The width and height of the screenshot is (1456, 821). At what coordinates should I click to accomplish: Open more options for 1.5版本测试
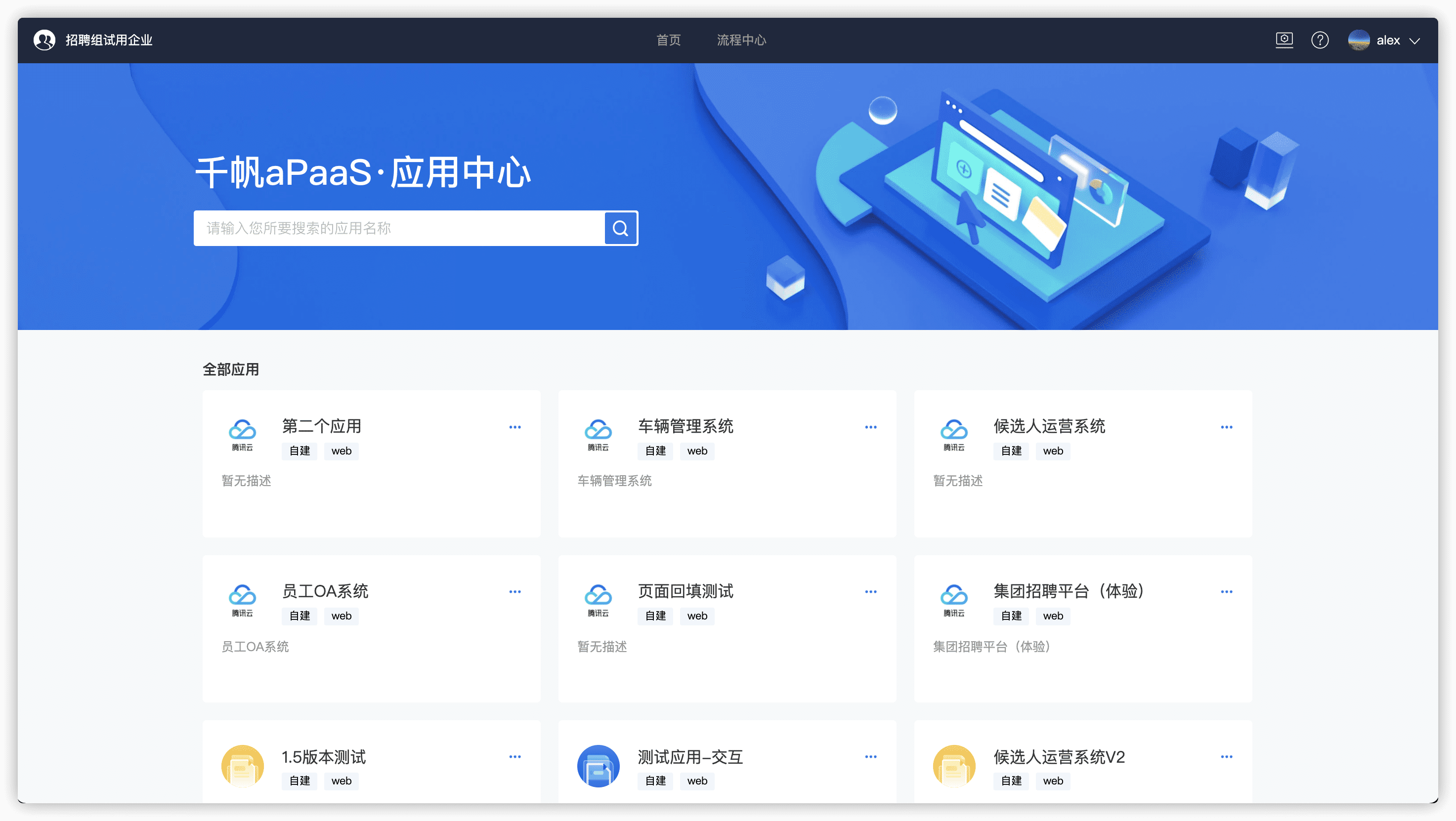pyautogui.click(x=515, y=757)
